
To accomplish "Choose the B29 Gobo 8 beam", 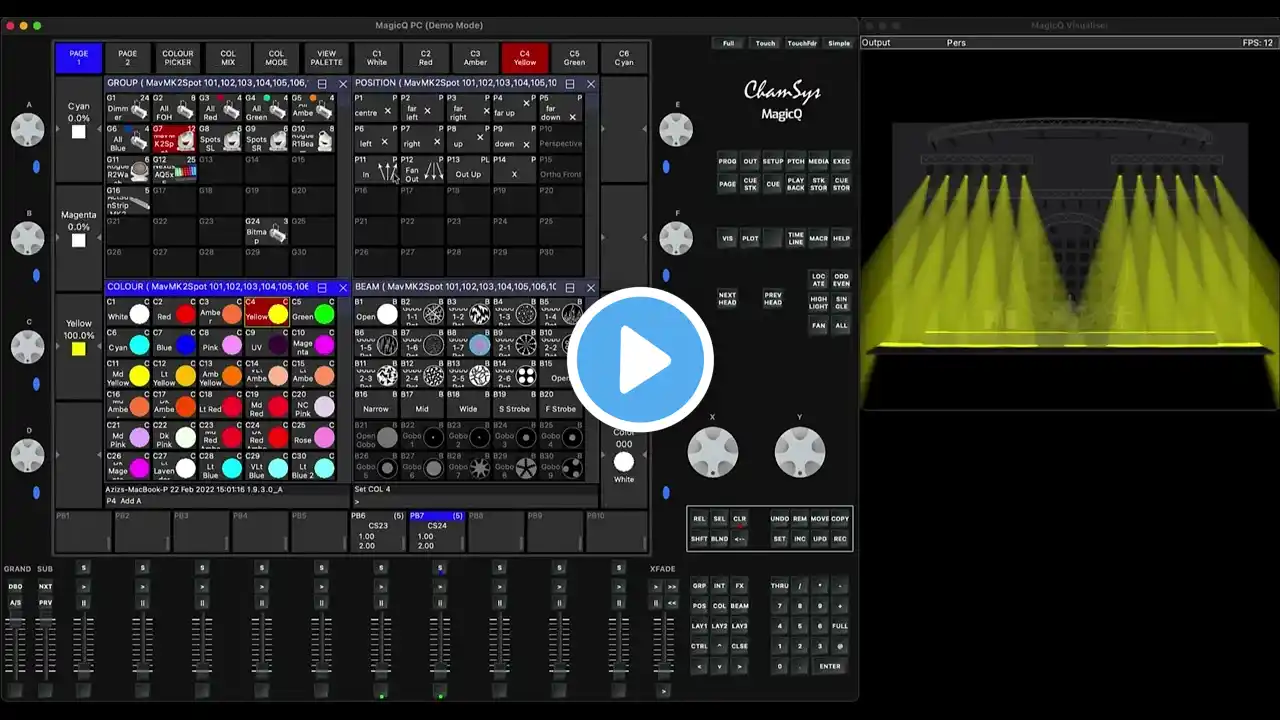I will click(514, 467).
